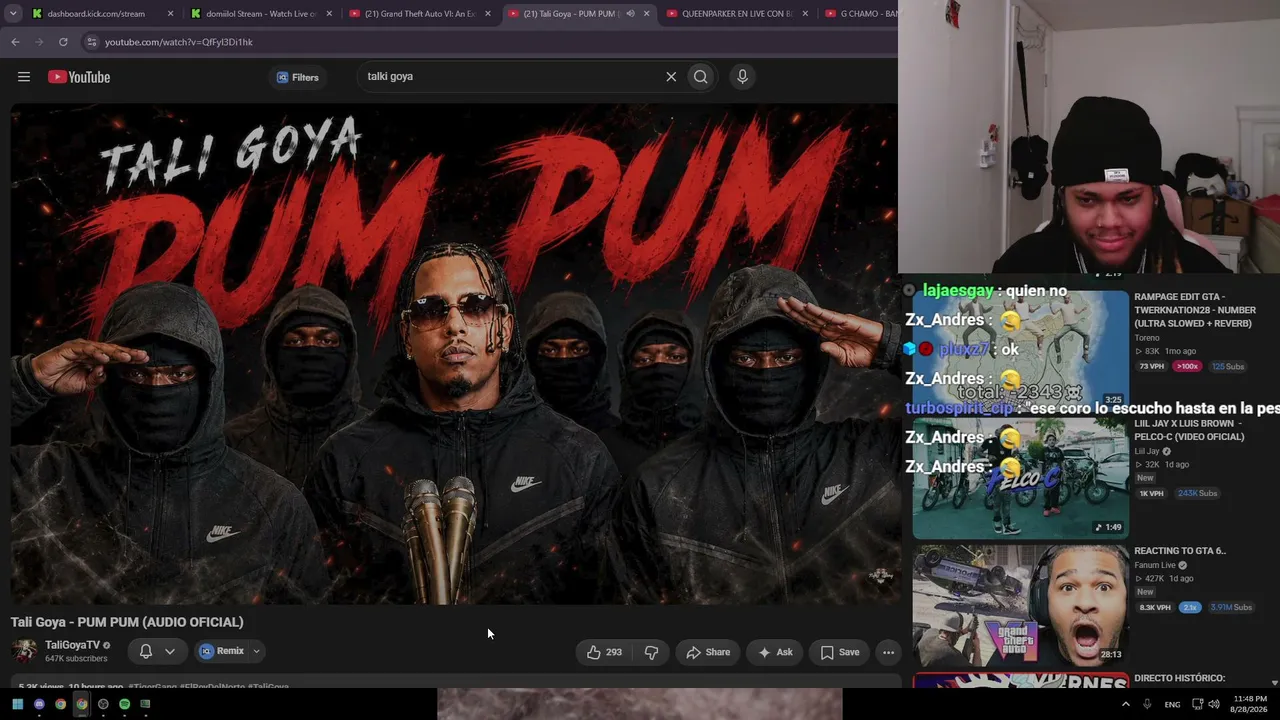This screenshot has width=1280, height=720.
Task: Open the RAMPAGE EDIT GTA video thumbnail
Action: click(1020, 349)
